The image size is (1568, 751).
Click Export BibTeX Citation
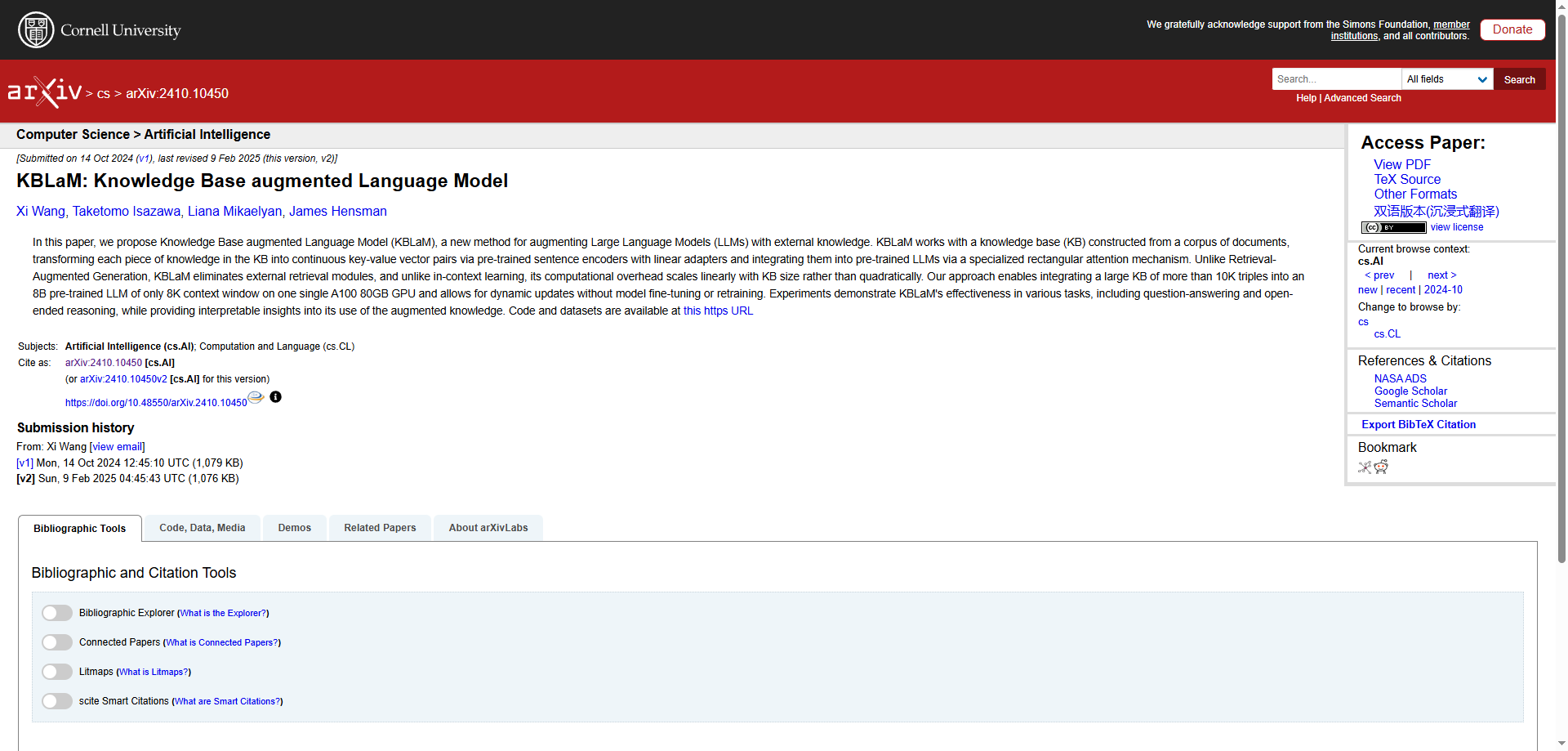tap(1419, 424)
